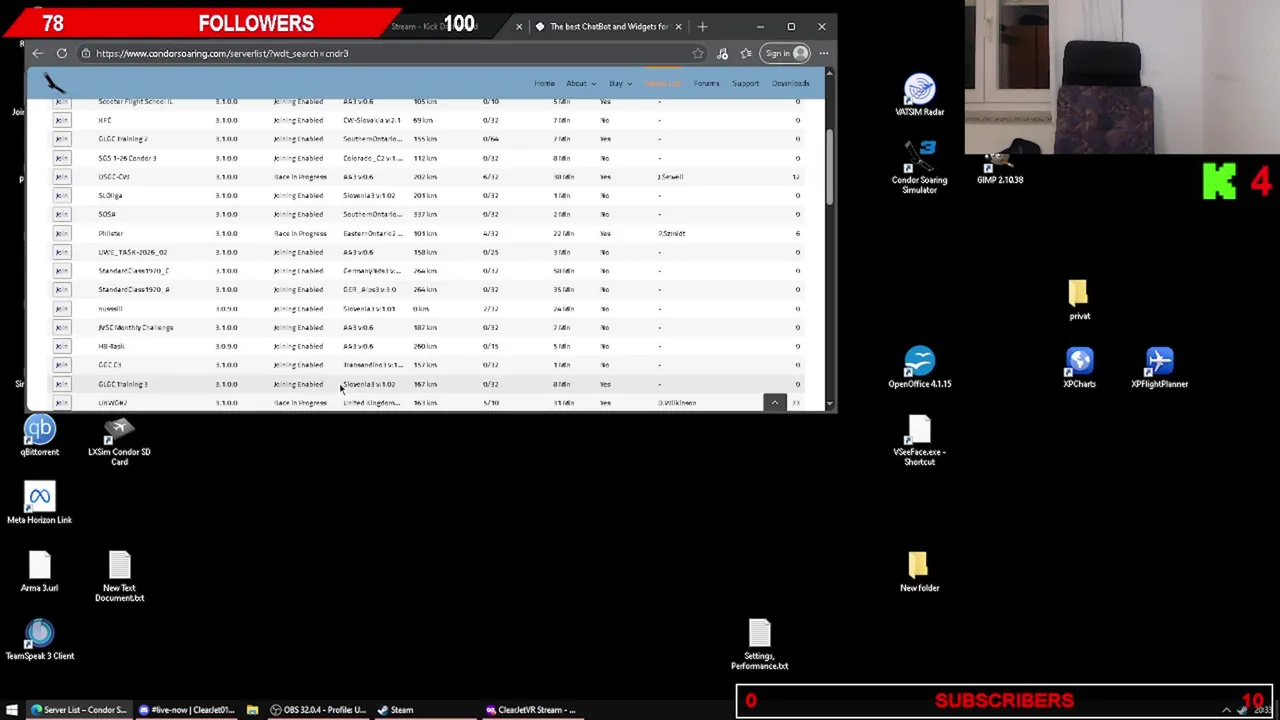Image resolution: width=1280 pixels, height=720 pixels.
Task: Select VSeeFace.exe shortcut on desktop
Action: point(919,440)
